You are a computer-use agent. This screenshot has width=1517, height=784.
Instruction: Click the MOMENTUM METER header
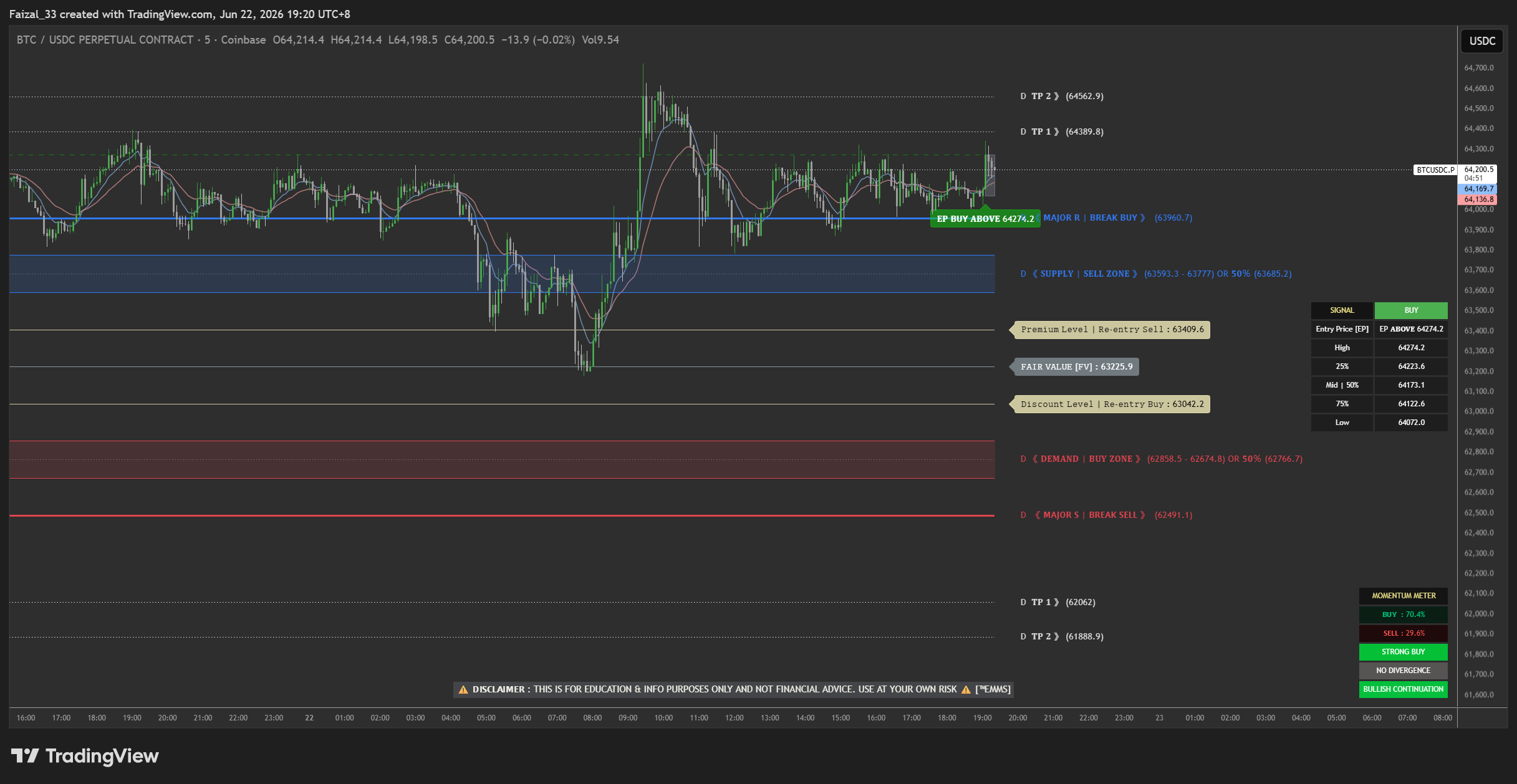click(1404, 596)
